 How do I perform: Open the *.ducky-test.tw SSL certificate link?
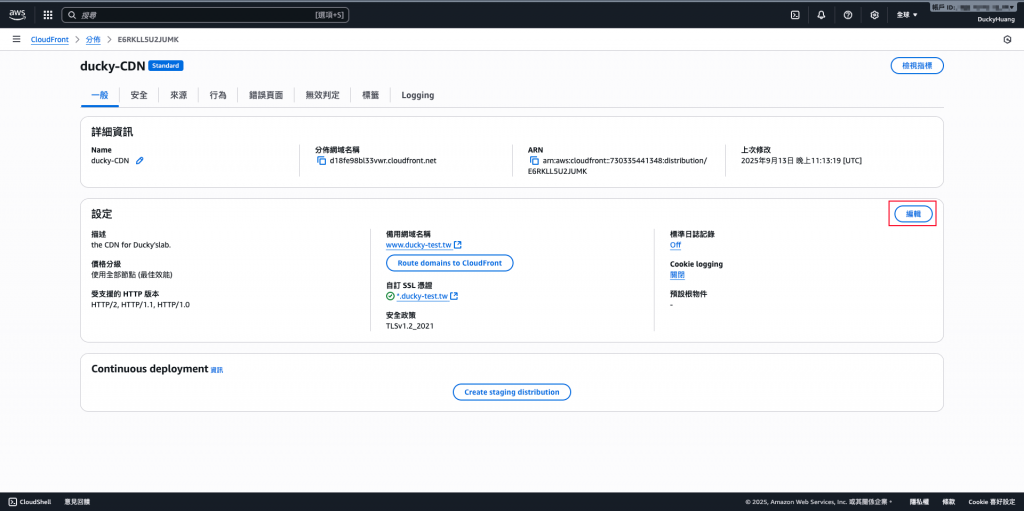[x=422, y=297]
